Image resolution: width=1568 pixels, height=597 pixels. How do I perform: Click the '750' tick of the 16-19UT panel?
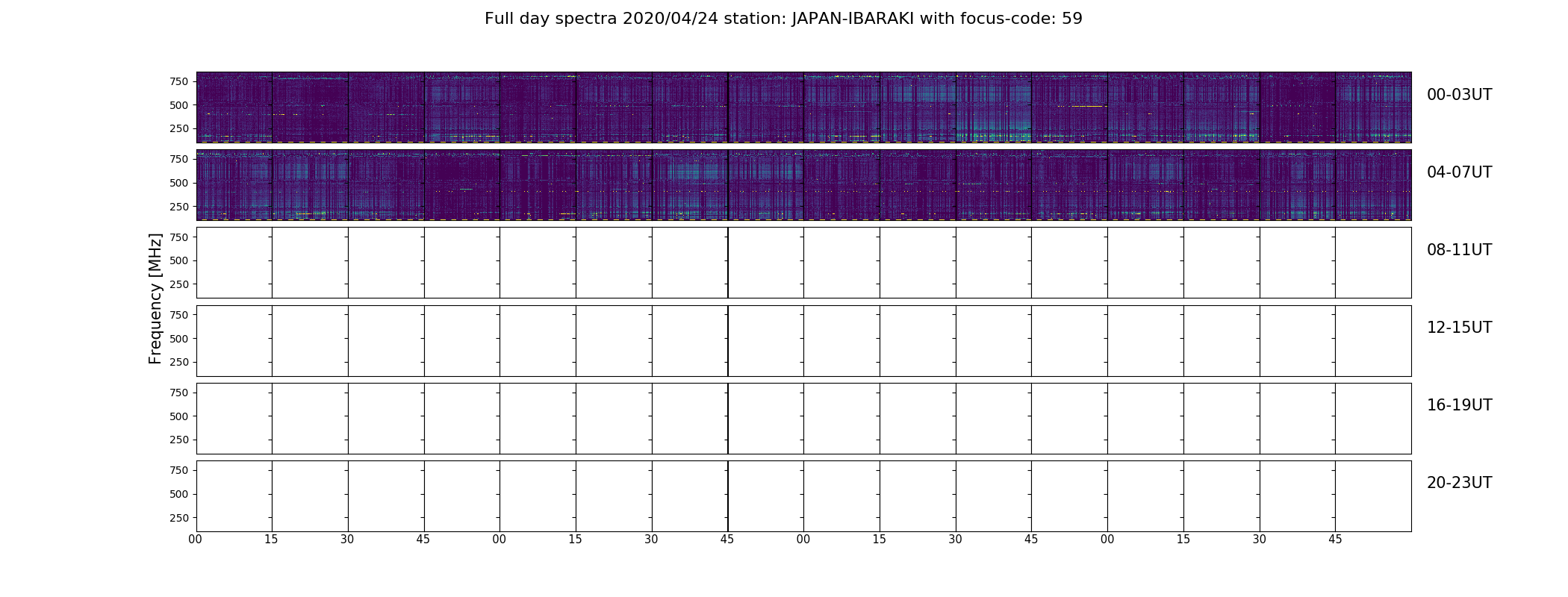(179, 393)
